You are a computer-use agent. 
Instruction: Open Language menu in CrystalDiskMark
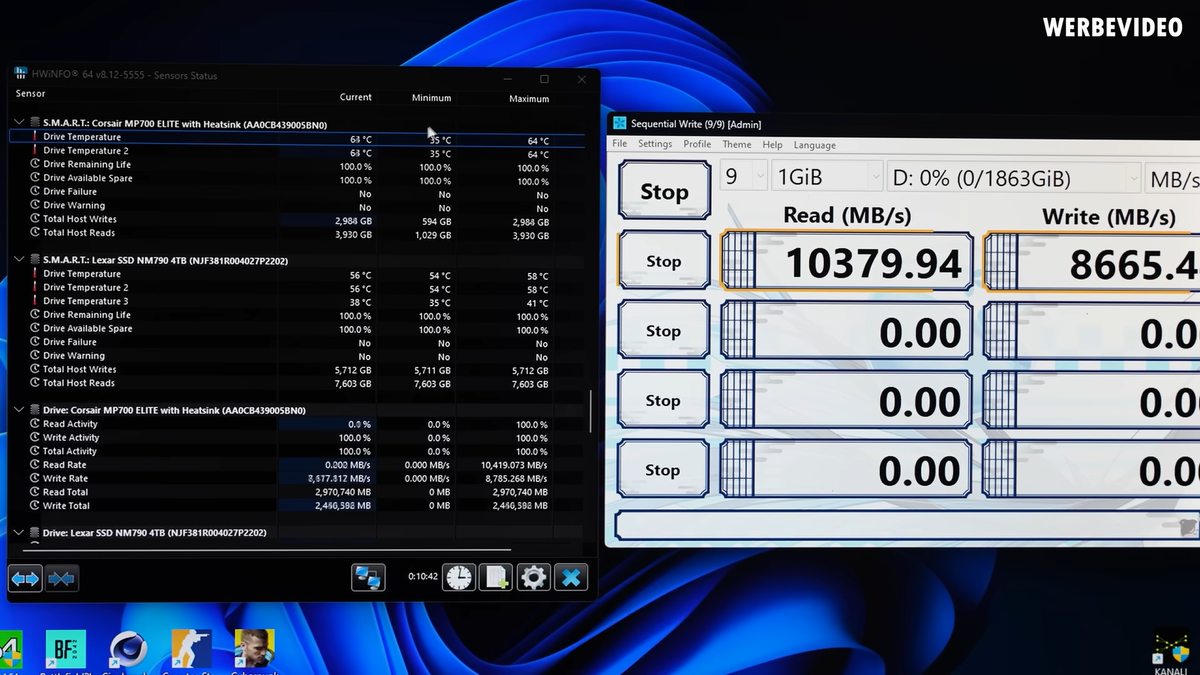click(x=814, y=145)
